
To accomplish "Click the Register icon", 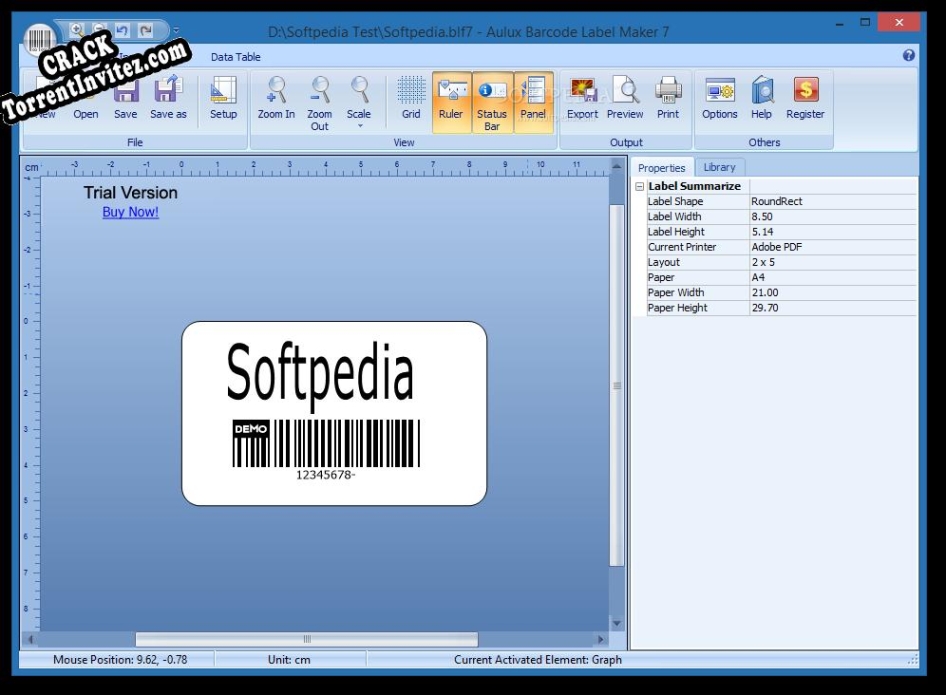I will [805, 97].
